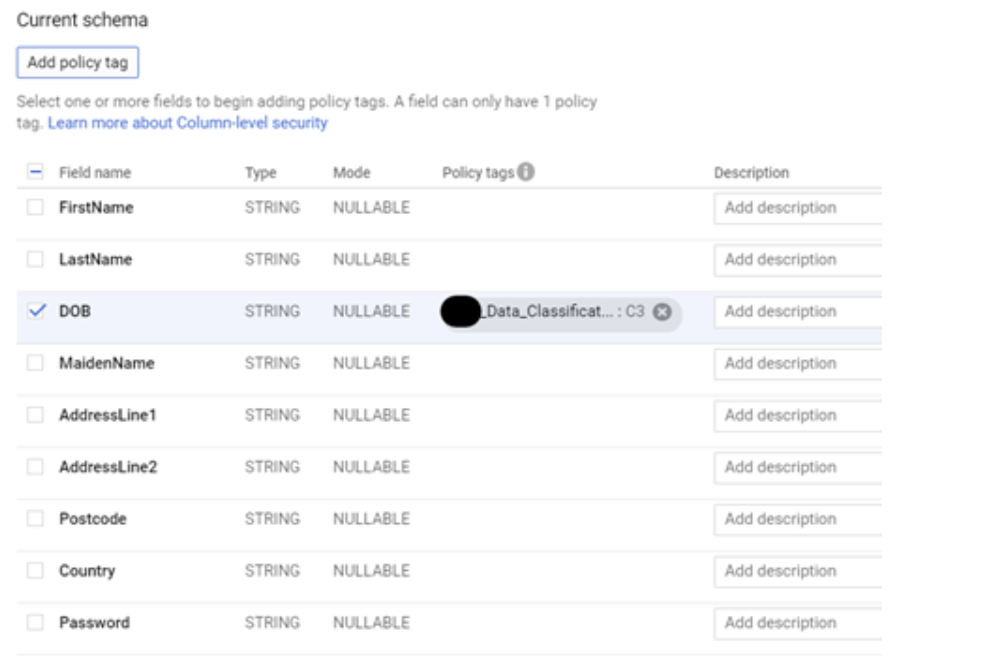Click the Password description input field
Screen dimensions: 1004x656
(x=797, y=623)
